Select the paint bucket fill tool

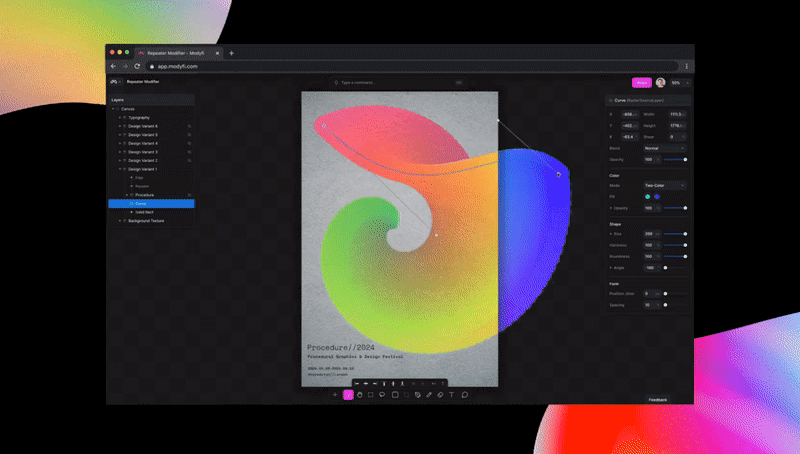[x=418, y=395]
